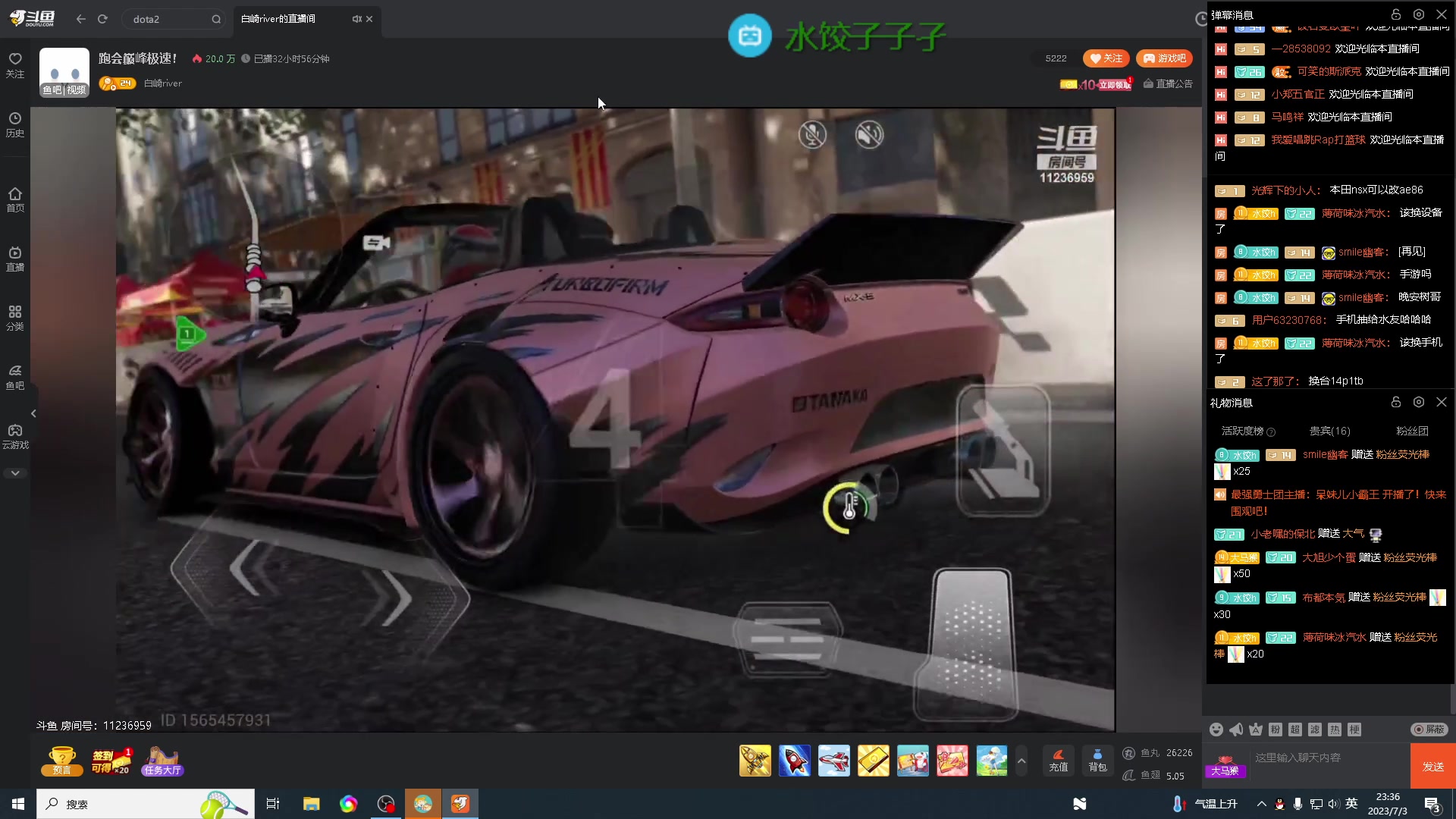Image resolution: width=1456 pixels, height=819 pixels.
Task: Show hidden system tray icons
Action: click(x=1261, y=804)
